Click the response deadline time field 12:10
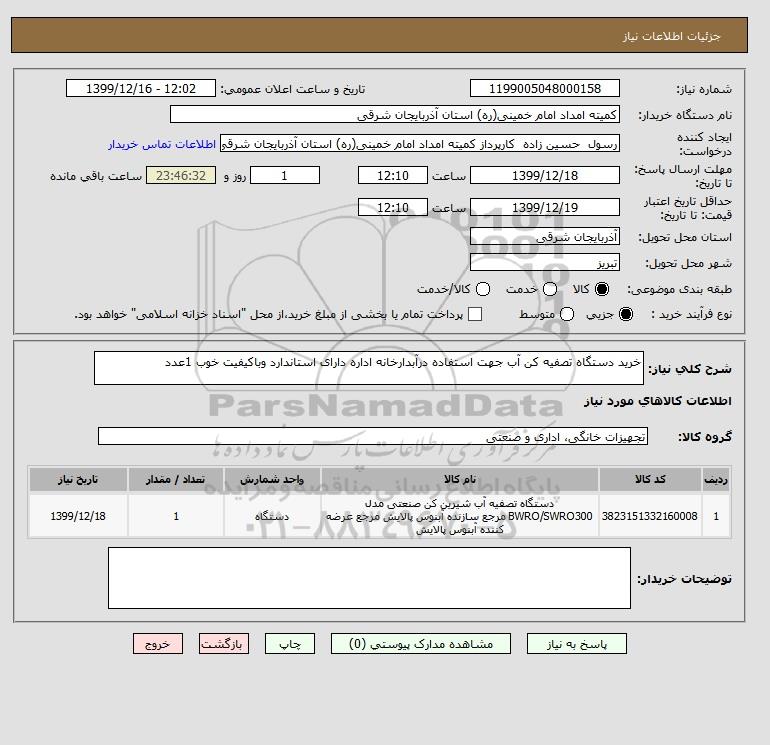Screen dimensions: 770x745 (393, 175)
